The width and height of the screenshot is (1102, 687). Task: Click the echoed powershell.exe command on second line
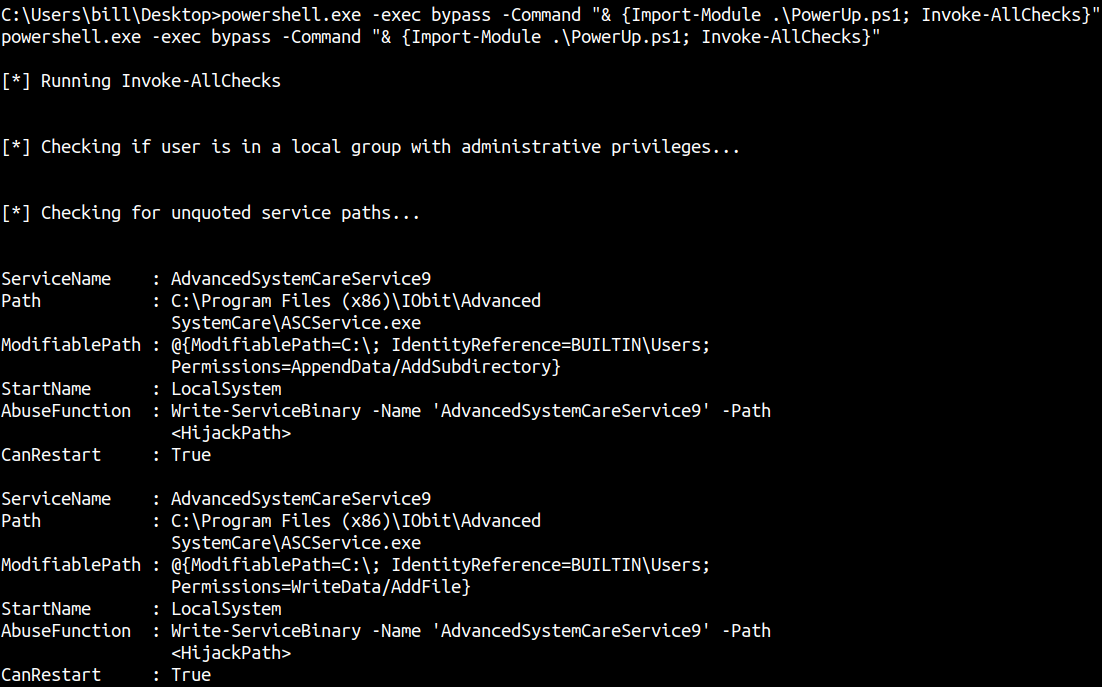[x=441, y=37]
